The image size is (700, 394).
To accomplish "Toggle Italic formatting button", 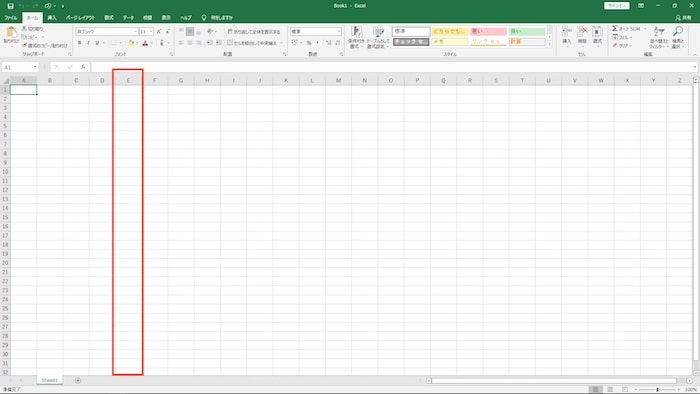I will pos(88,43).
